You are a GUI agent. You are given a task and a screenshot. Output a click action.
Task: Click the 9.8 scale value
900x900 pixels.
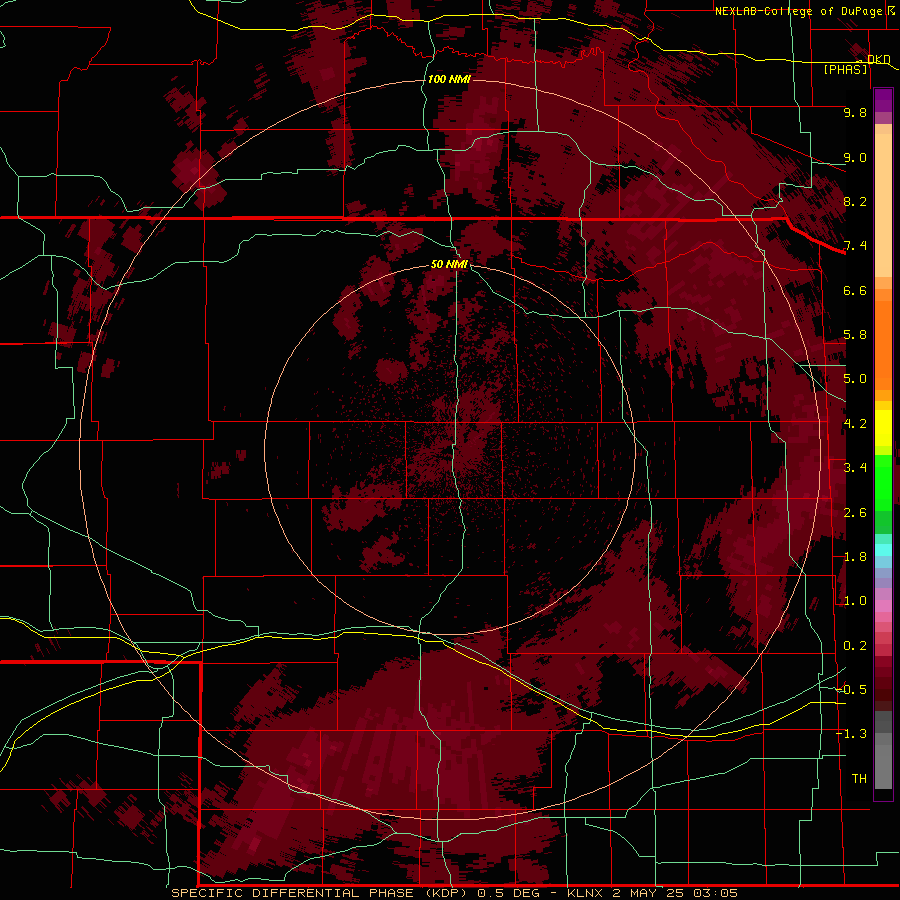coord(855,112)
